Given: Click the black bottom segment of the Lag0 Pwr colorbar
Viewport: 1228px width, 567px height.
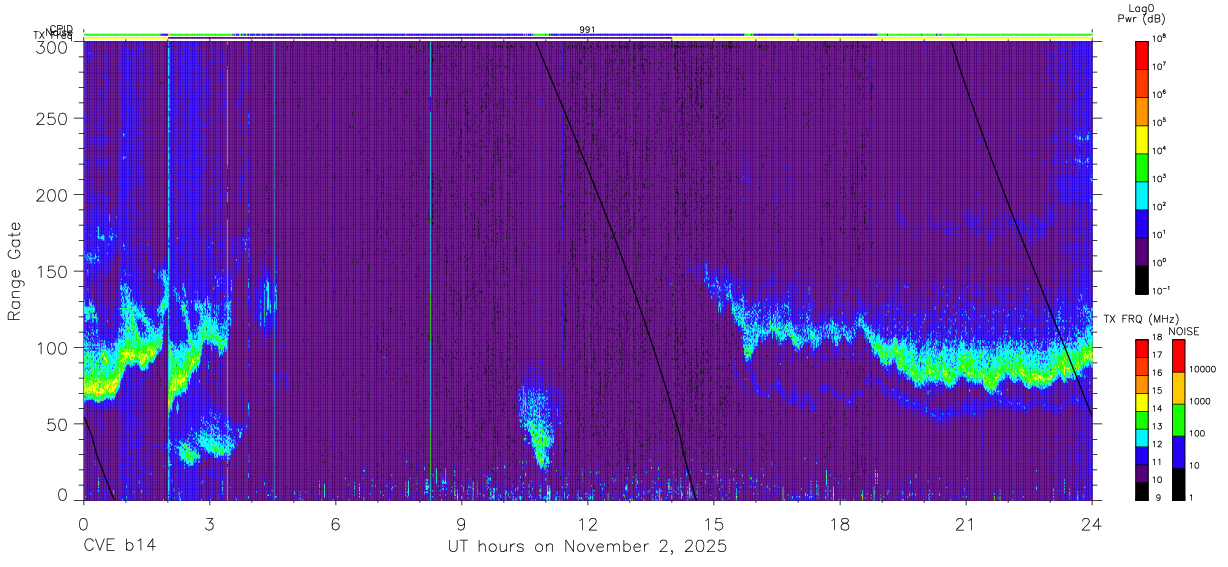Looking at the screenshot, I should (1142, 279).
